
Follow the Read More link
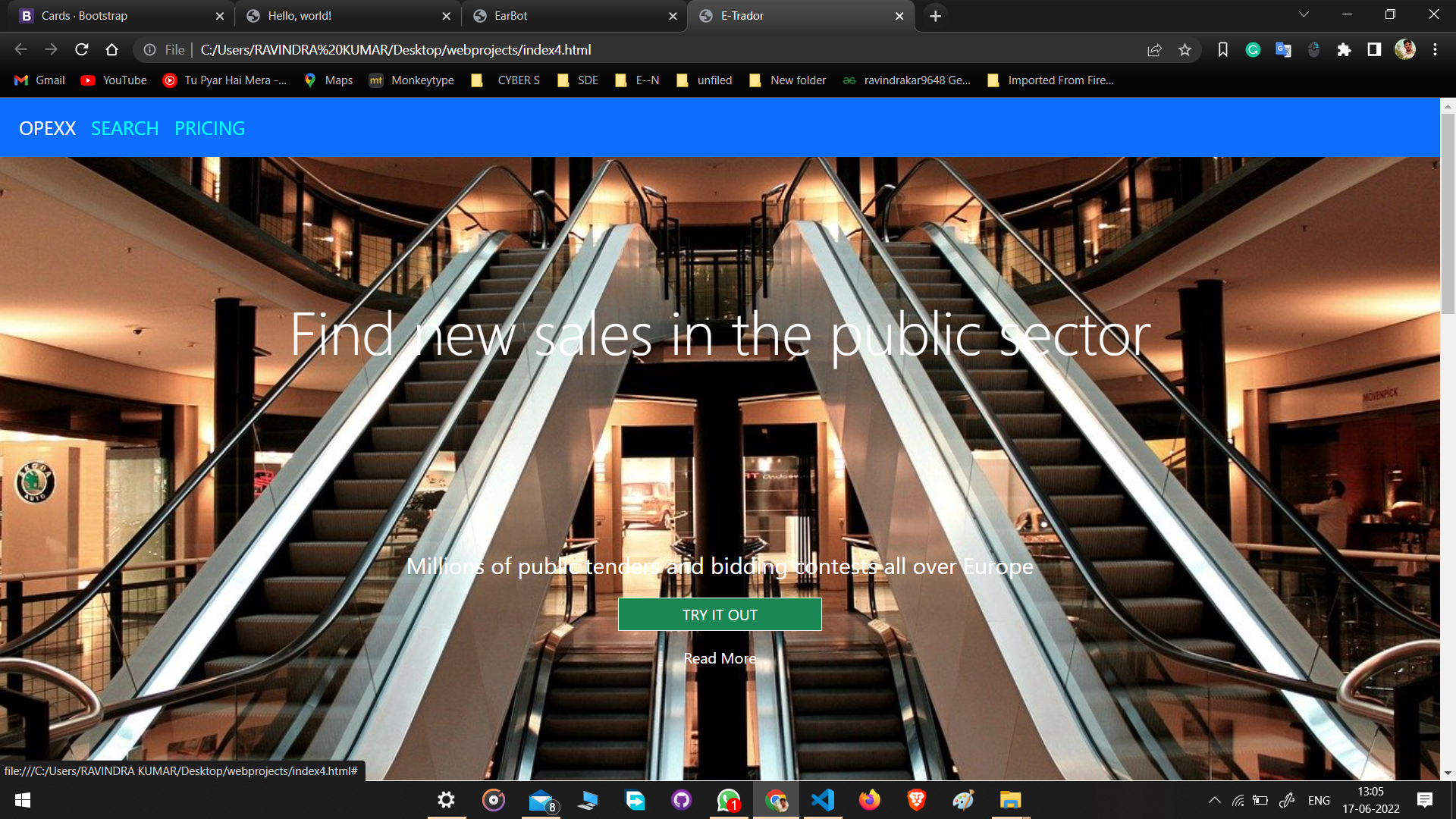coord(720,658)
